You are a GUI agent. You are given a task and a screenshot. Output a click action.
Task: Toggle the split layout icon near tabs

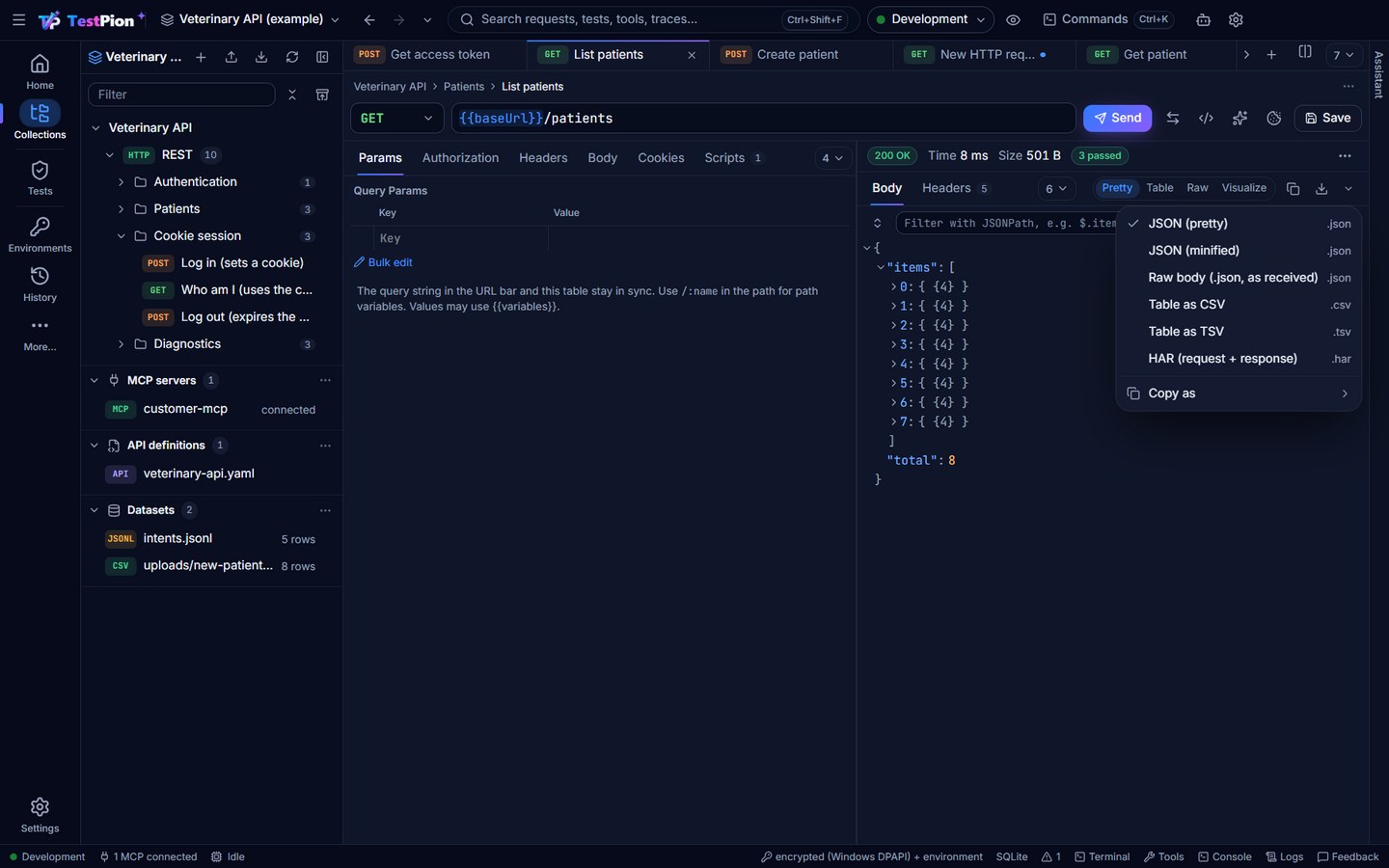[1305, 52]
